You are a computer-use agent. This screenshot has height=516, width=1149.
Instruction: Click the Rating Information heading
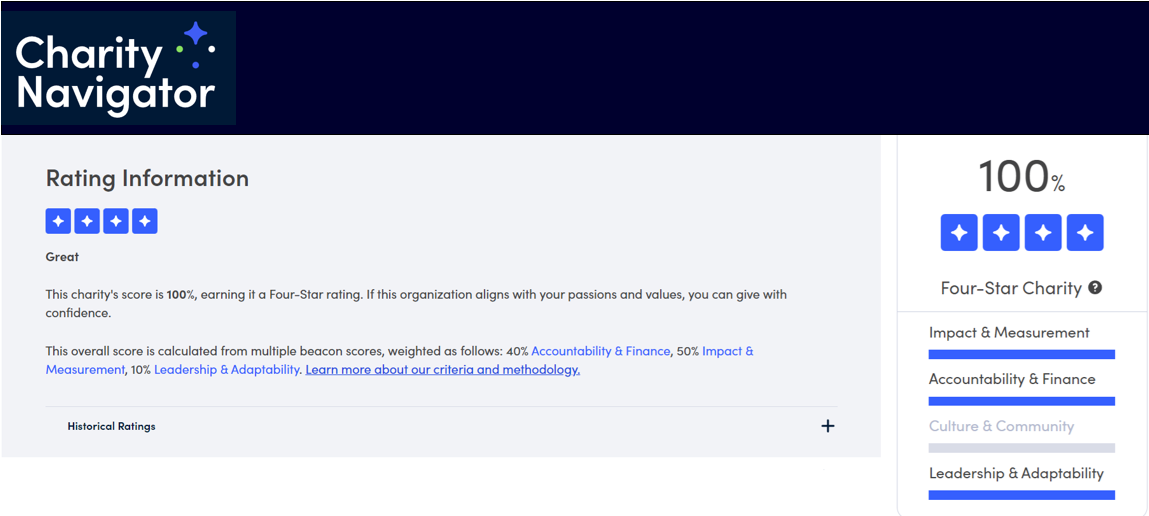coord(147,178)
